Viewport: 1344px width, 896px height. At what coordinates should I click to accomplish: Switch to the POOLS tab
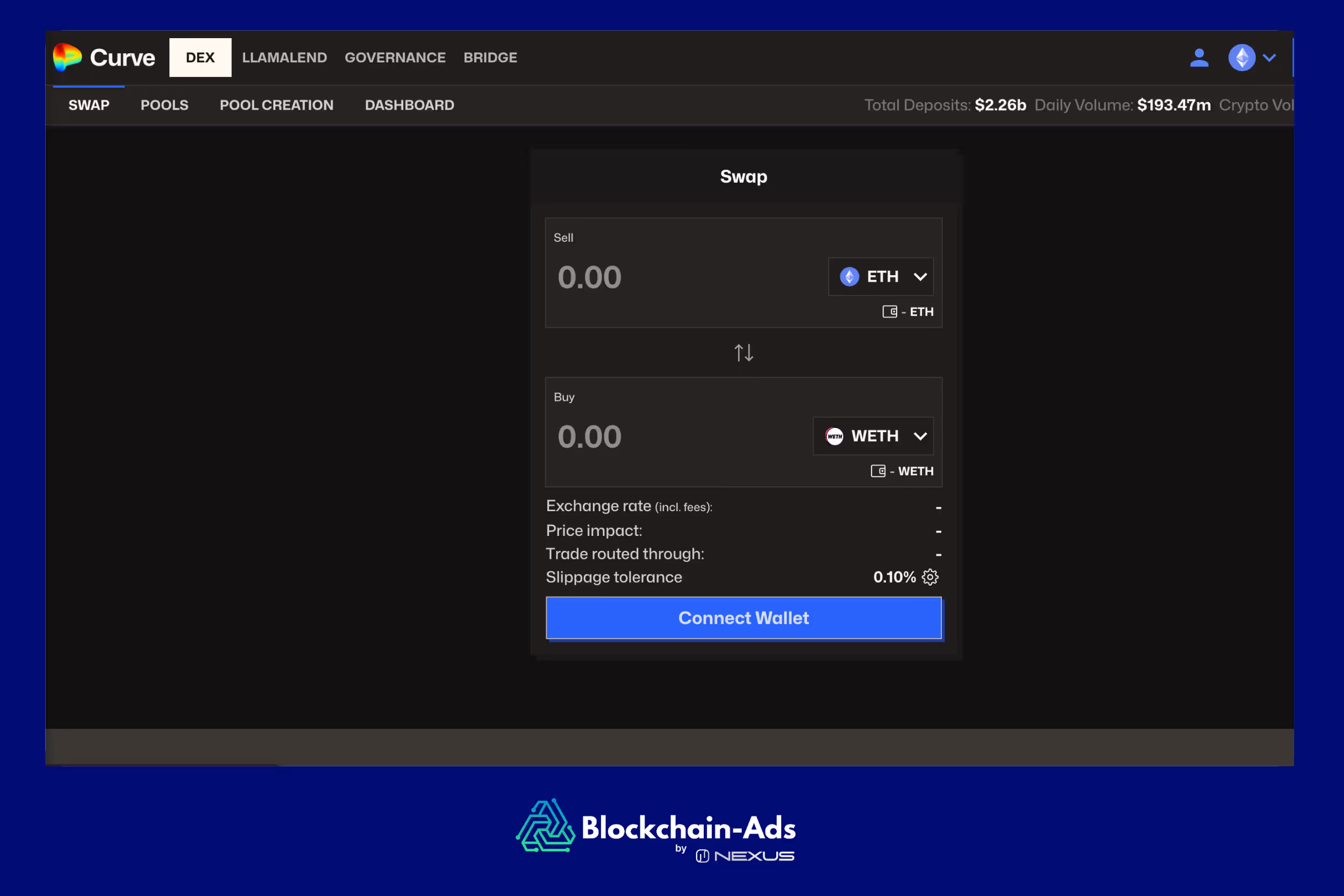[164, 105]
